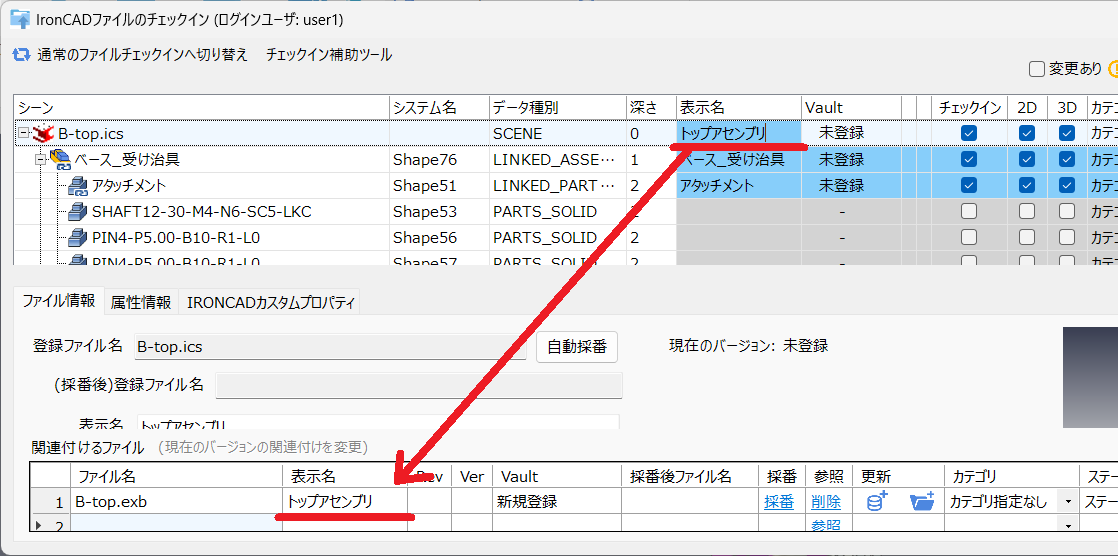
Task: Click the ベース_受け治具 linked assembly icon
Action: point(60,160)
